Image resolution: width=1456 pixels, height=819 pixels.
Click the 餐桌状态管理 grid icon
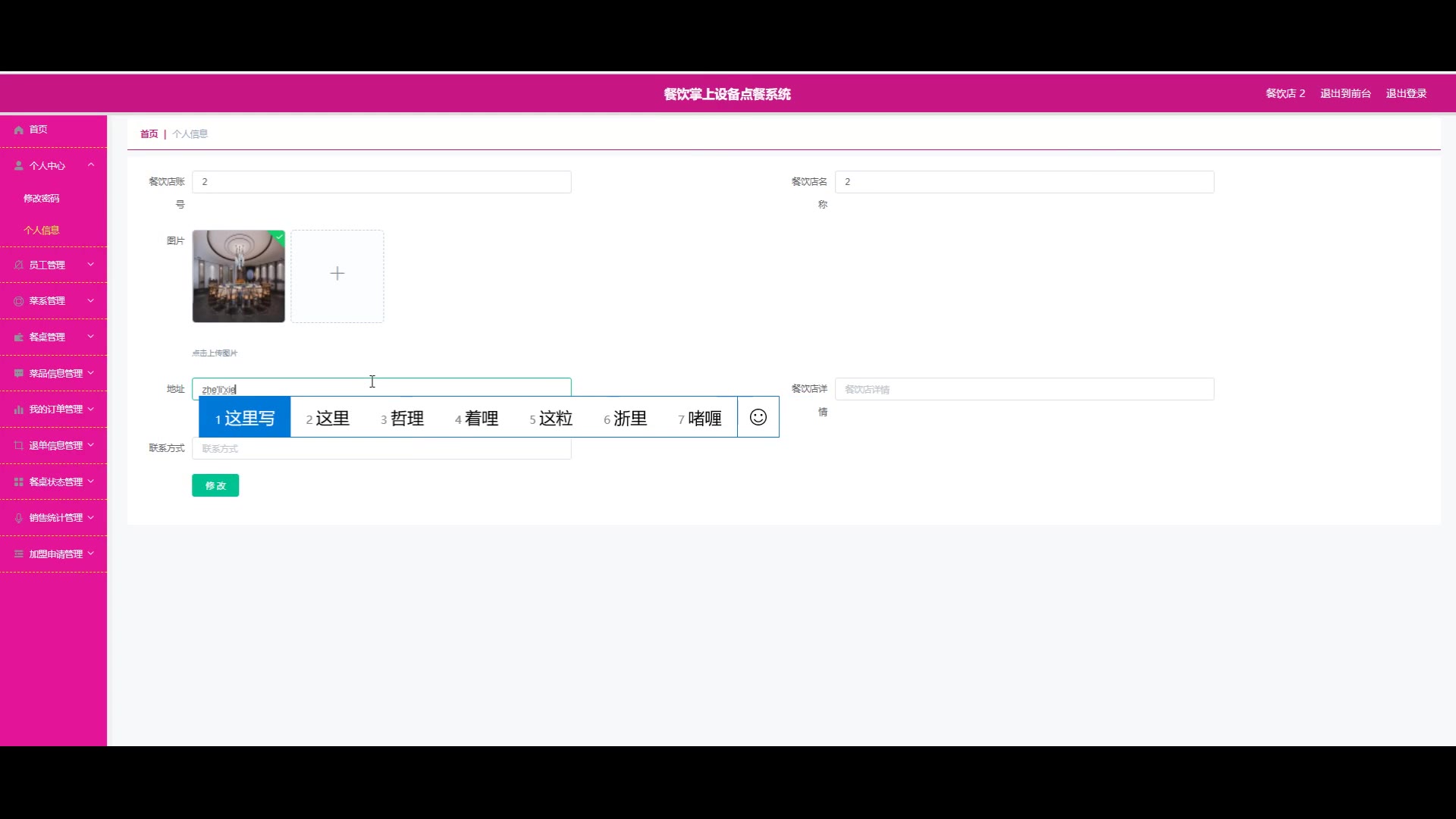[19, 482]
